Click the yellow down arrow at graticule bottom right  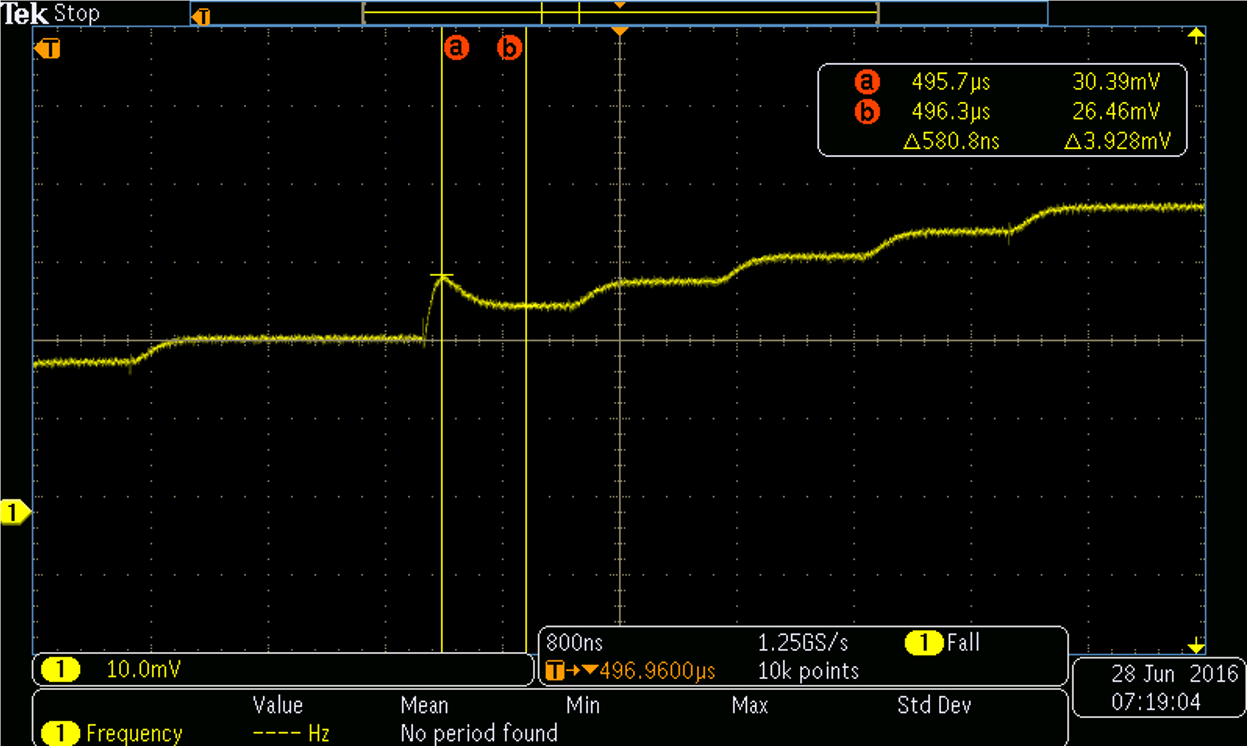coord(1196,646)
